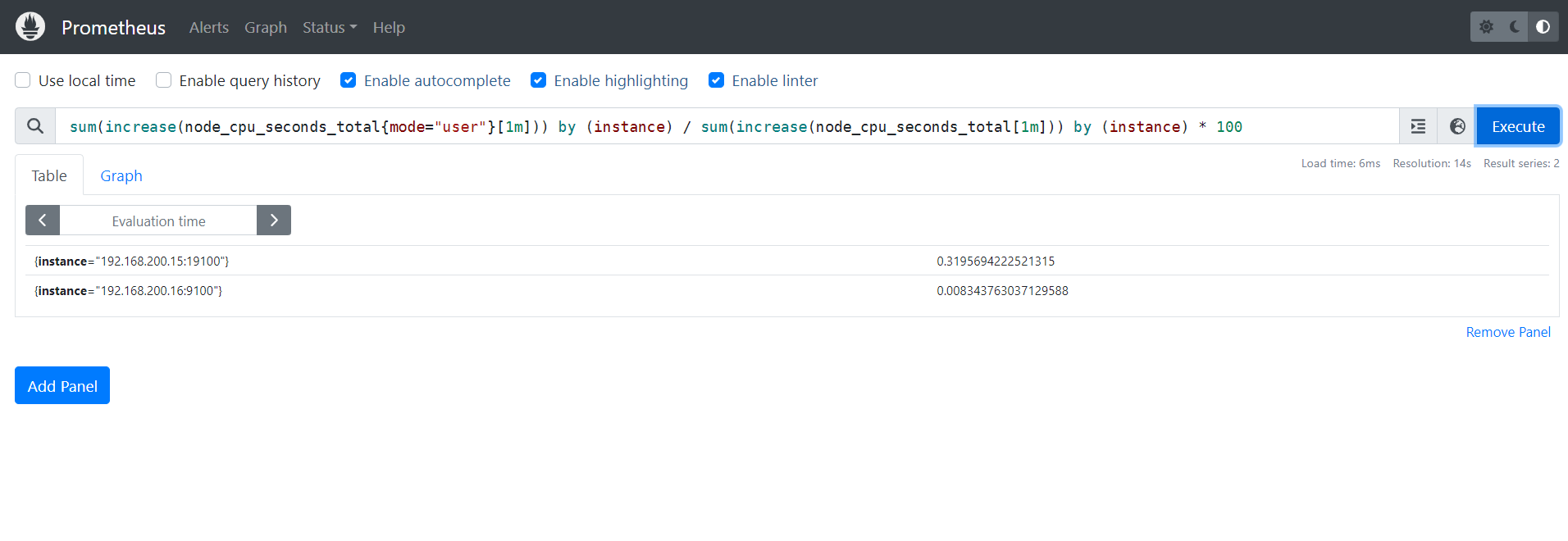Select the dark theme moon icon
1568x541 pixels.
(1515, 27)
